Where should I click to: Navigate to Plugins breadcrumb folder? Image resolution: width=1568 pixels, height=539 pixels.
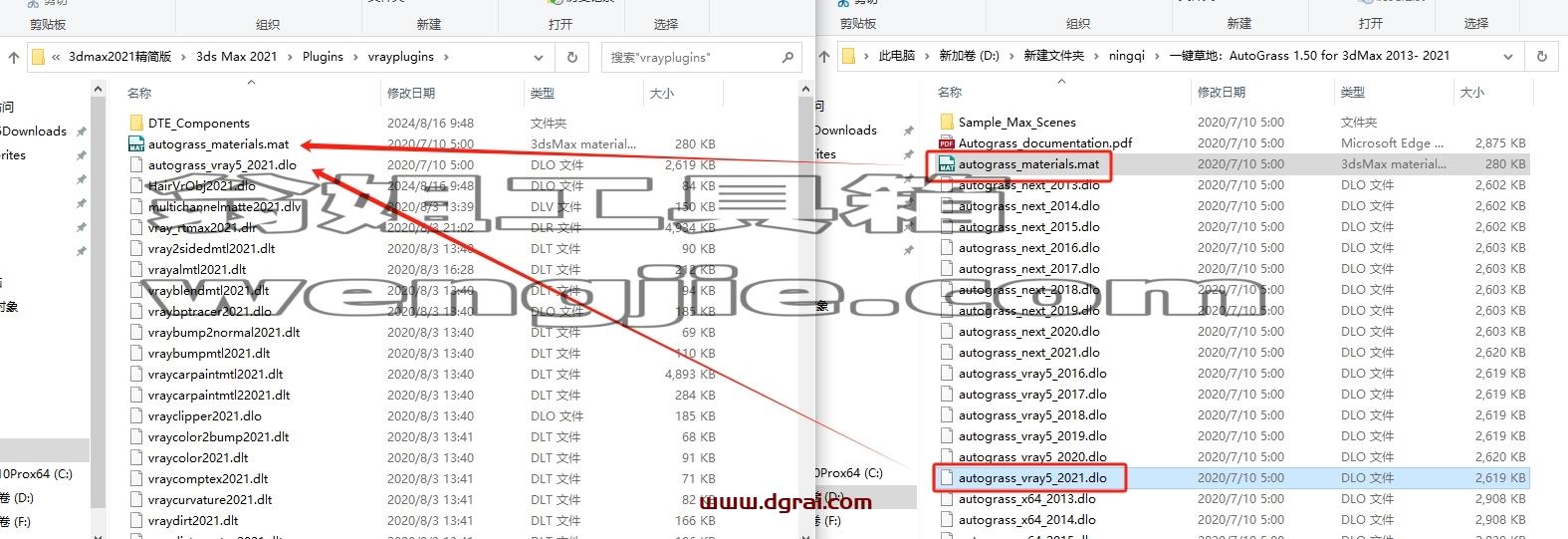pyautogui.click(x=323, y=57)
